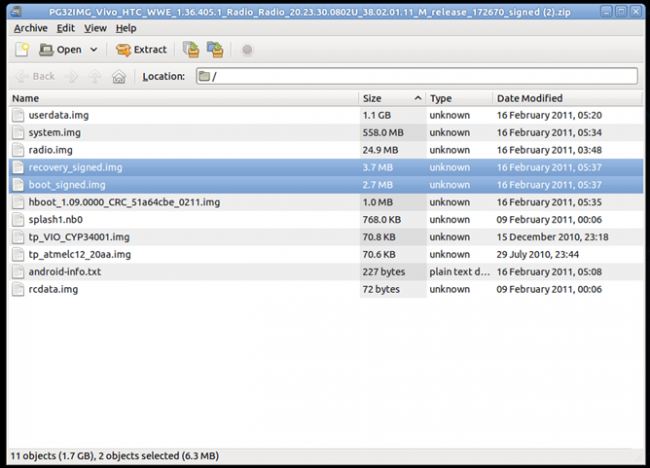The image size is (650, 468).
Task: Click the 29 July 2010, 23:44 date
Action: coord(537,255)
